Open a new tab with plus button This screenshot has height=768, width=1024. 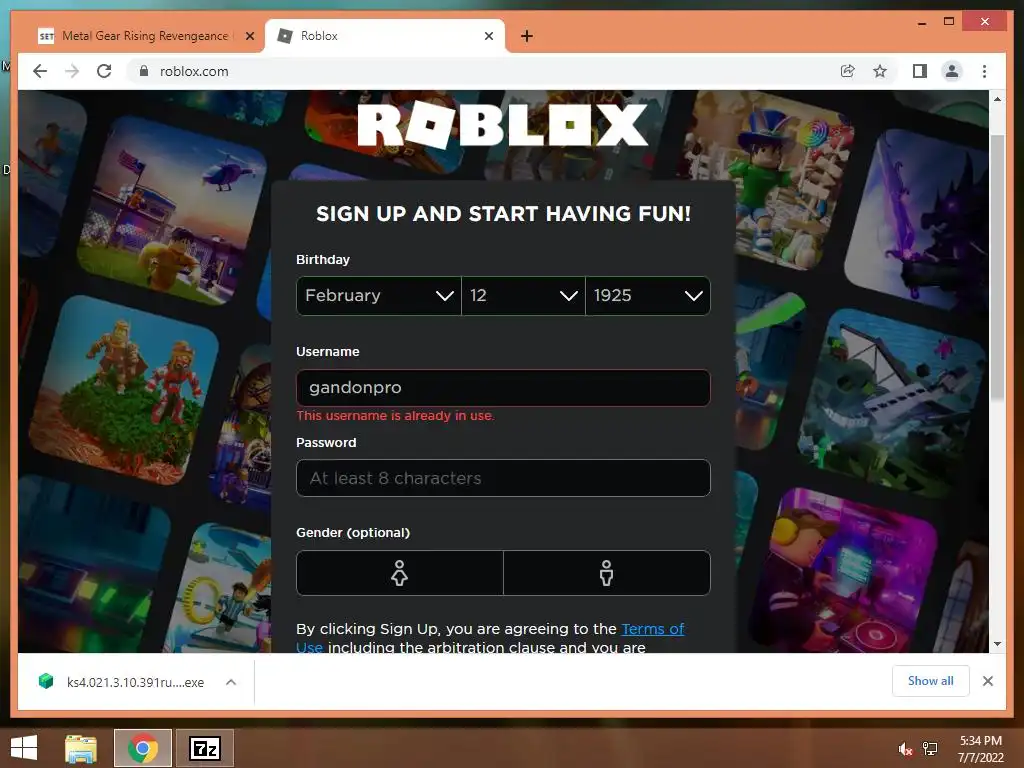click(527, 36)
